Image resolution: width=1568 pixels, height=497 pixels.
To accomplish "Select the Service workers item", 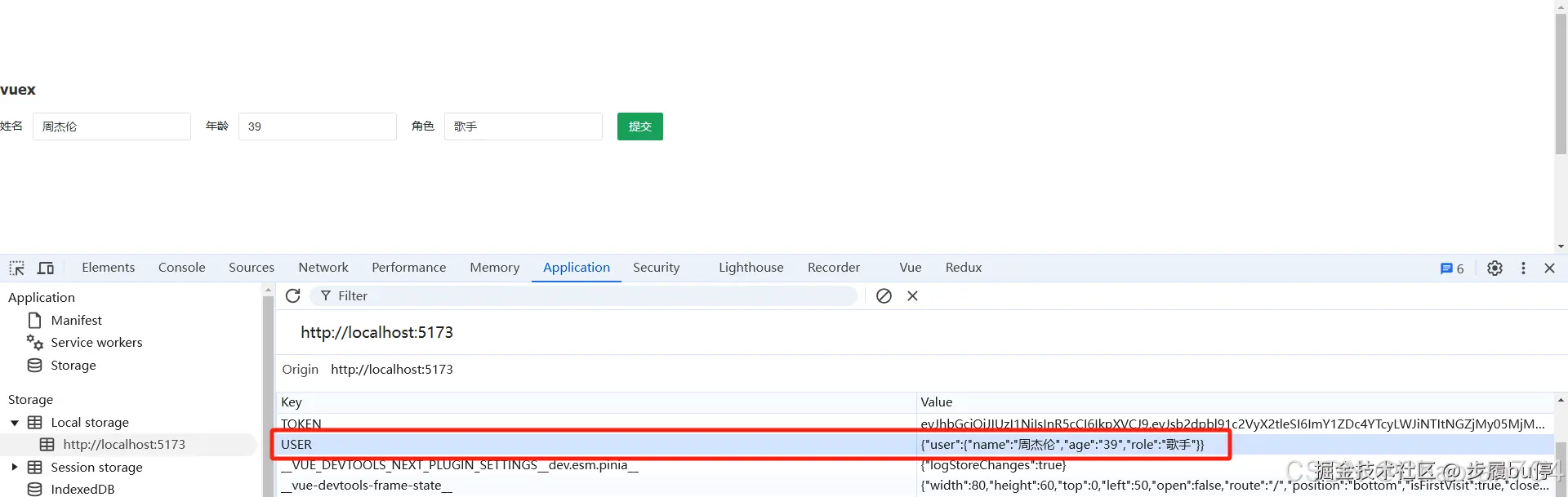I will 96,342.
